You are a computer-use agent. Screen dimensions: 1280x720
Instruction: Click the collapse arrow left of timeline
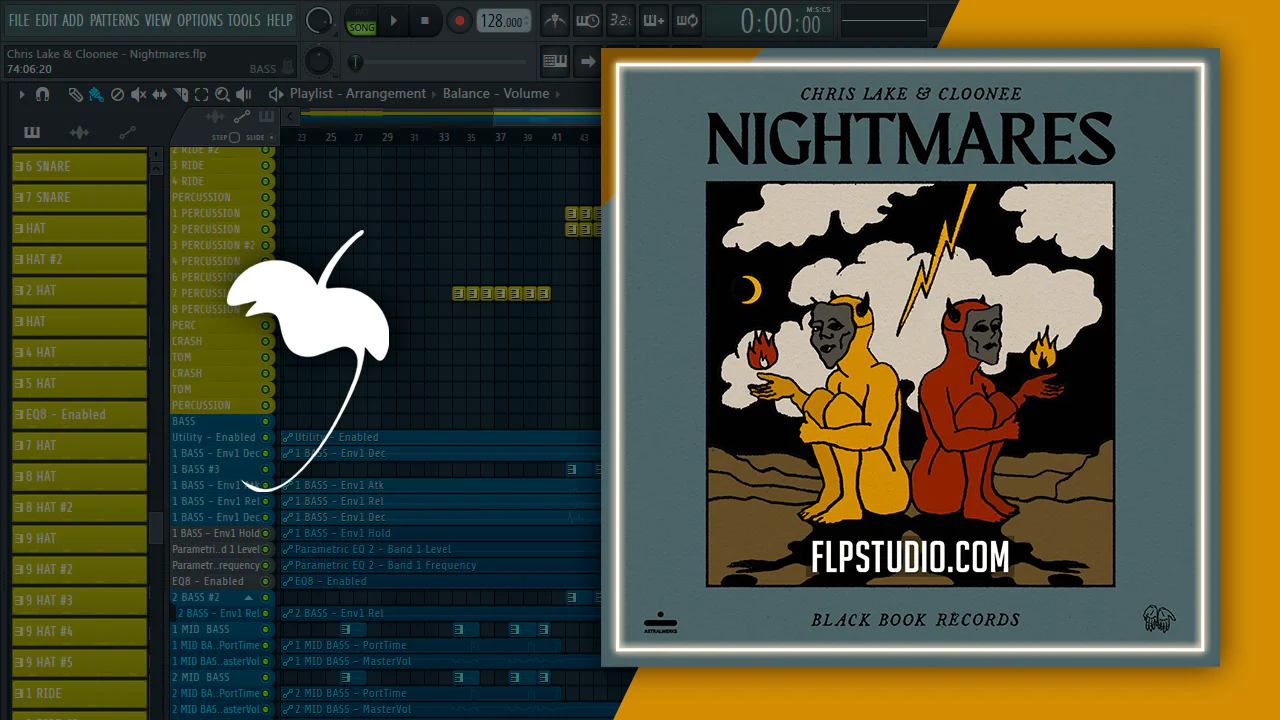(291, 117)
